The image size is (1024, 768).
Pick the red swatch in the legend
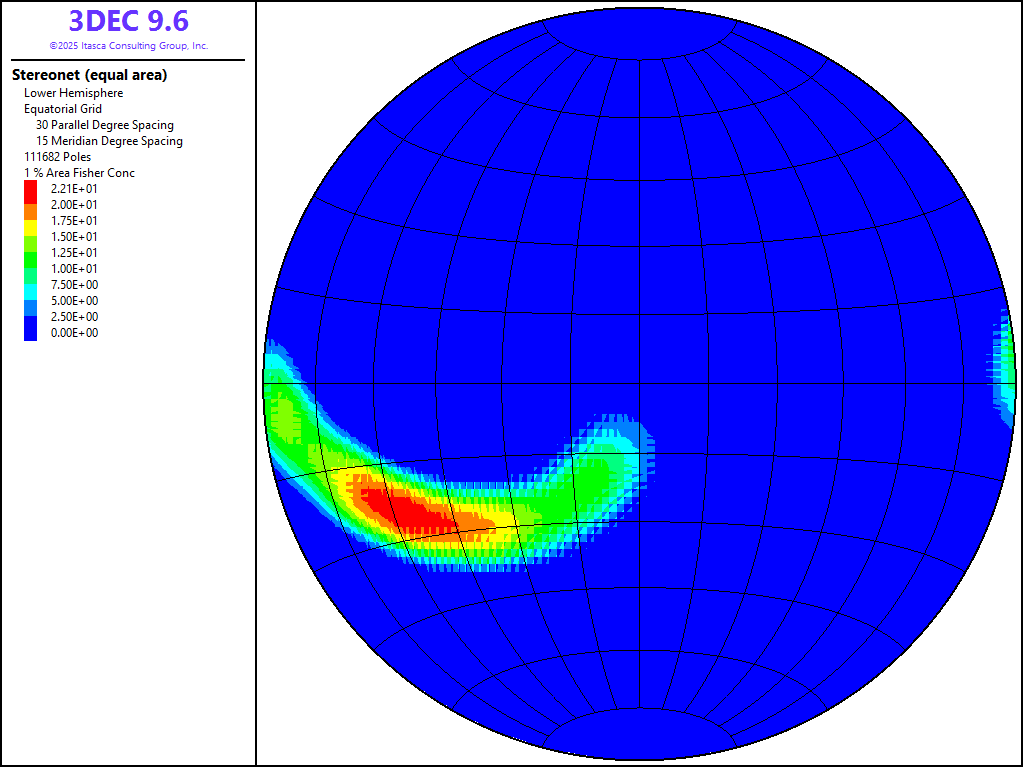pyautogui.click(x=31, y=190)
